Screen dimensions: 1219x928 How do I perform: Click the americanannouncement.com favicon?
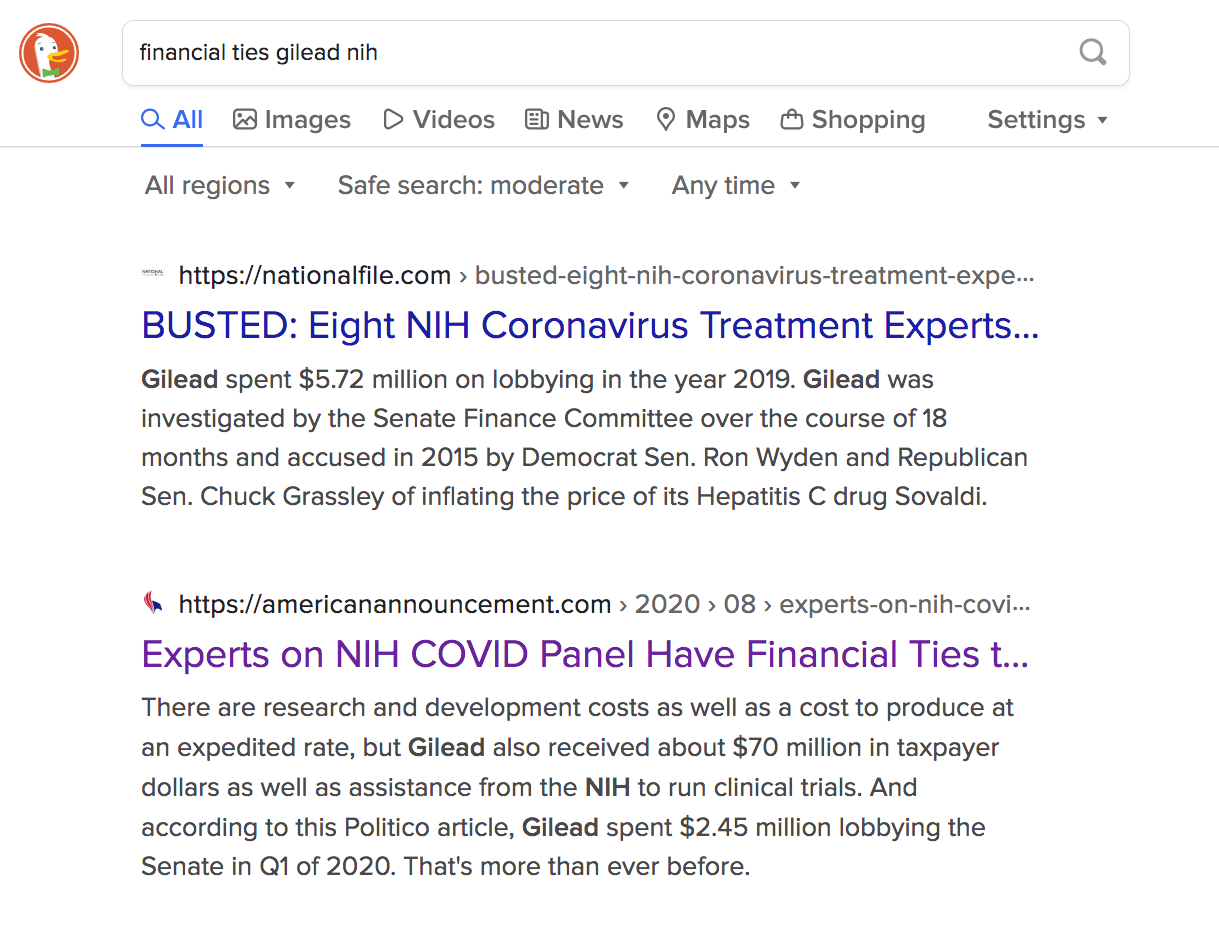[153, 603]
